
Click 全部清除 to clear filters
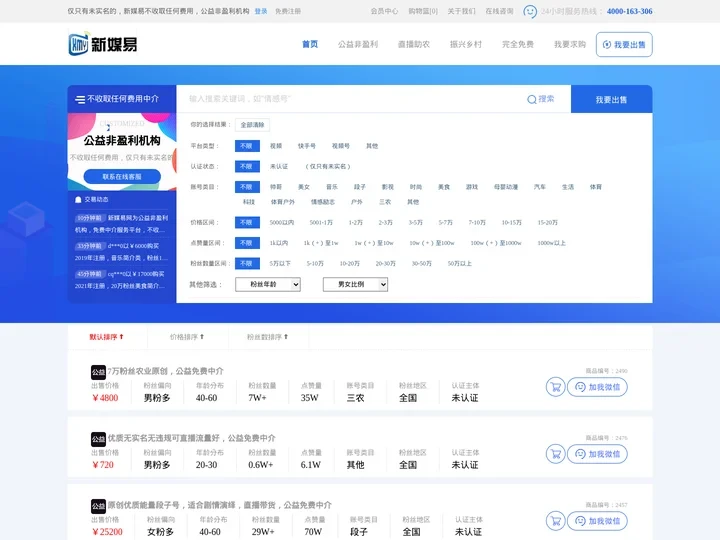[x=253, y=125]
